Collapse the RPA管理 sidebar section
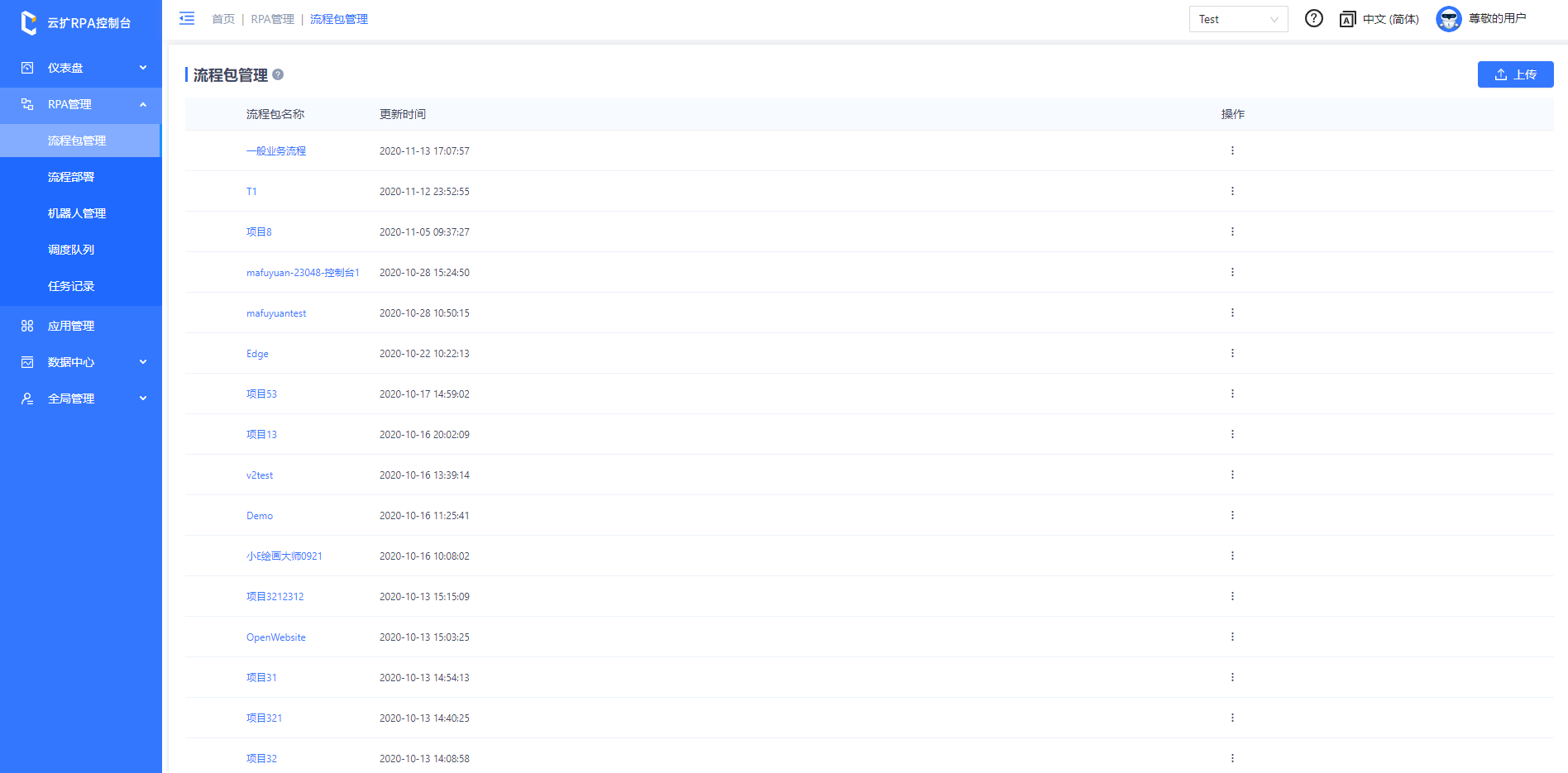Screen dimensions: 1568x773 (x=81, y=104)
